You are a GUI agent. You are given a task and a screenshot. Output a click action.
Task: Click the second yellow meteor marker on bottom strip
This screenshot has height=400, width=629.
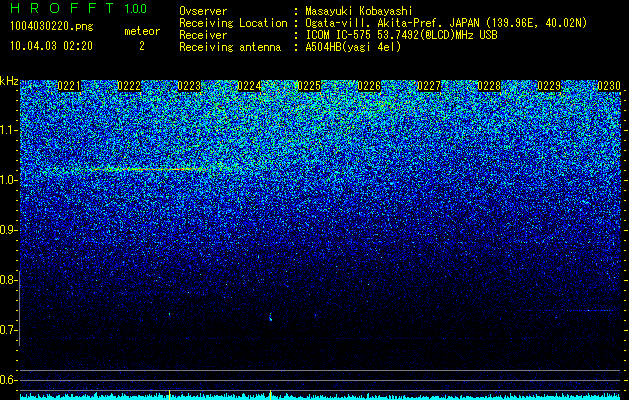270,395
